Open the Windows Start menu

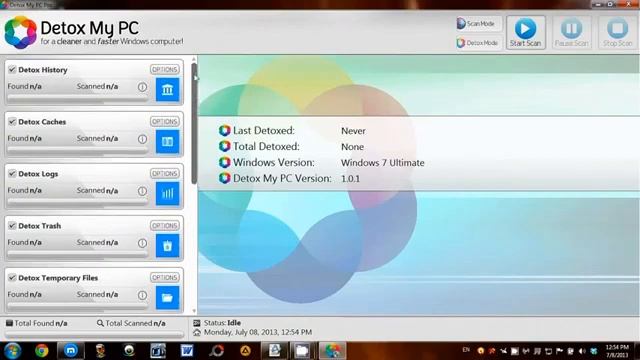pos(13,351)
